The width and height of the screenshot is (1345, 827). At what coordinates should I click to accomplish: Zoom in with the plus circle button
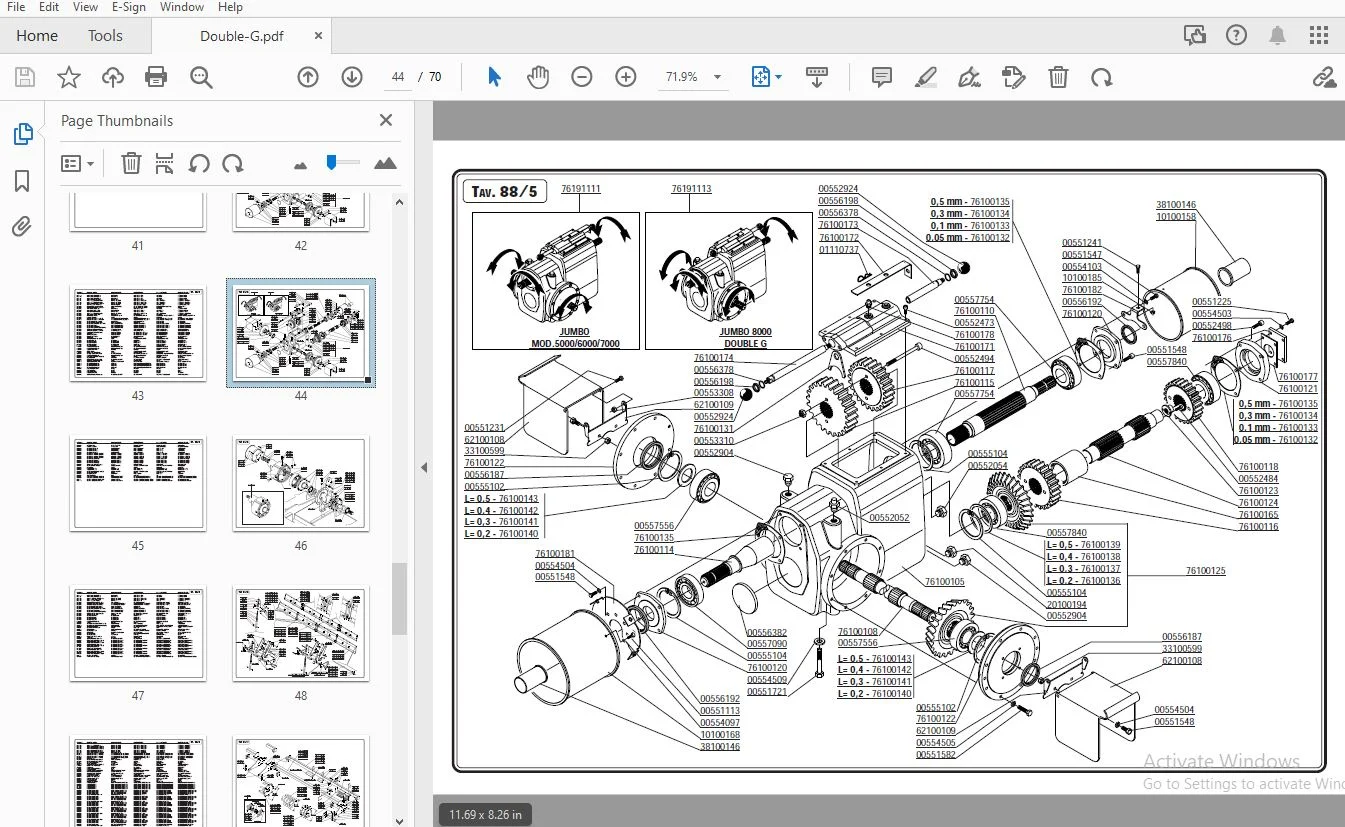(626, 77)
